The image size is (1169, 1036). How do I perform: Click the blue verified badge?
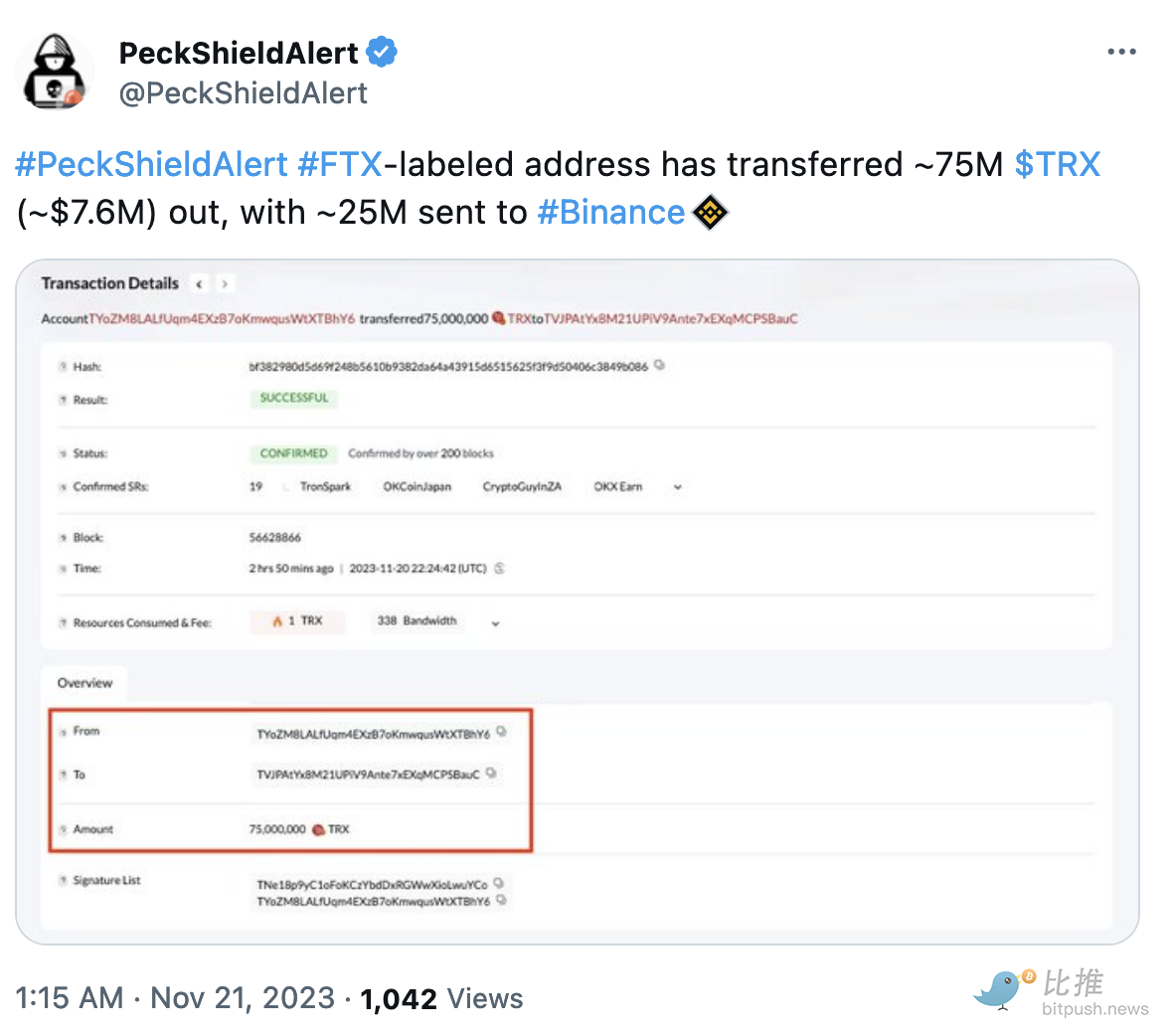[382, 52]
